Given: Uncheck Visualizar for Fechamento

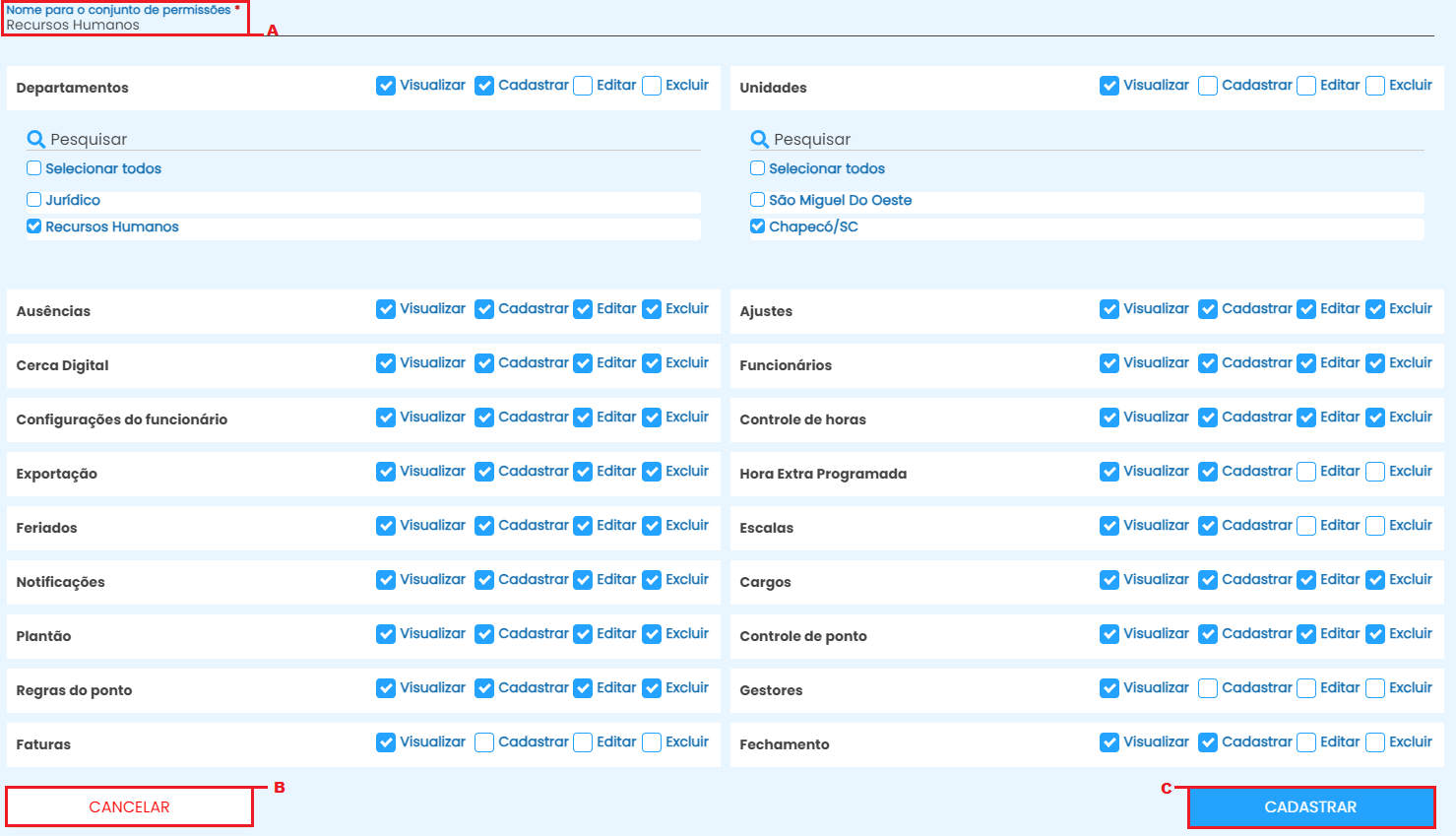Looking at the screenshot, I should [x=1109, y=742].
